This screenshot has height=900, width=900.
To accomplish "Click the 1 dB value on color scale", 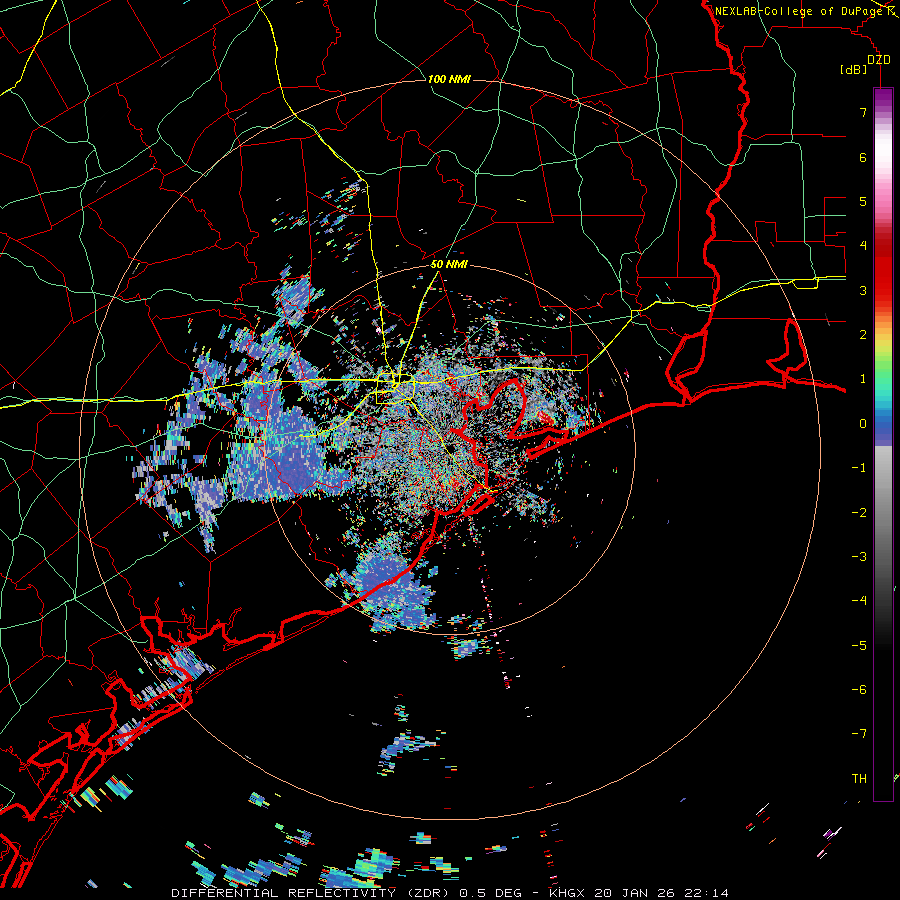I will click(863, 379).
